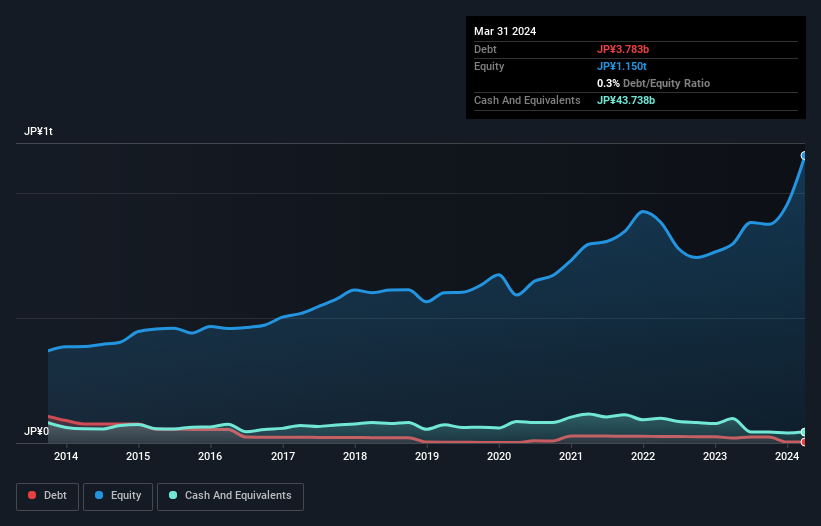The height and width of the screenshot is (526, 821).
Task: Click the blue Equity legend dot
Action: (99, 495)
